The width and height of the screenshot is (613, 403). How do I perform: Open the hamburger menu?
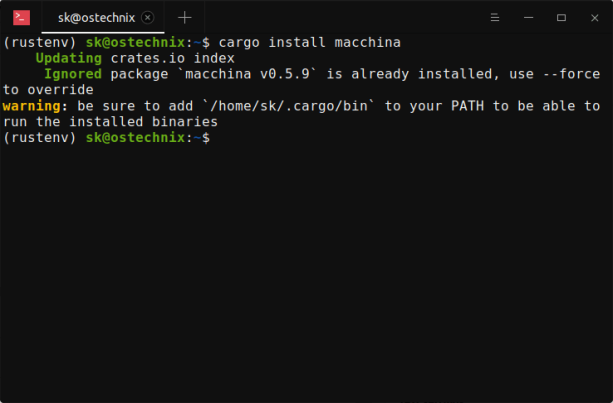coord(496,18)
